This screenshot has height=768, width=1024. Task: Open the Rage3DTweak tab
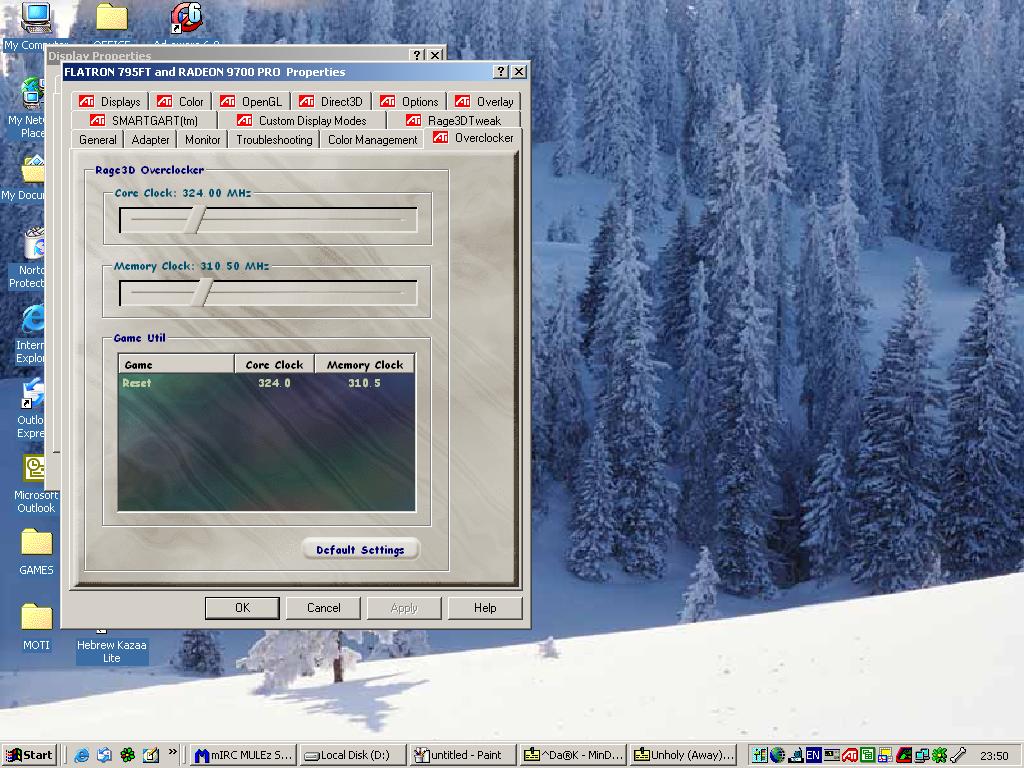tap(453, 120)
